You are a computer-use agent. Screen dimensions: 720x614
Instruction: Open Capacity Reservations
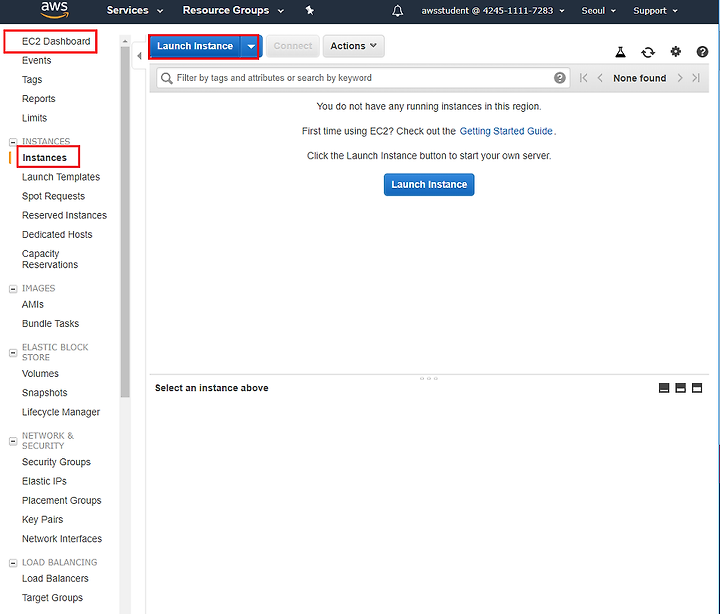[50, 259]
